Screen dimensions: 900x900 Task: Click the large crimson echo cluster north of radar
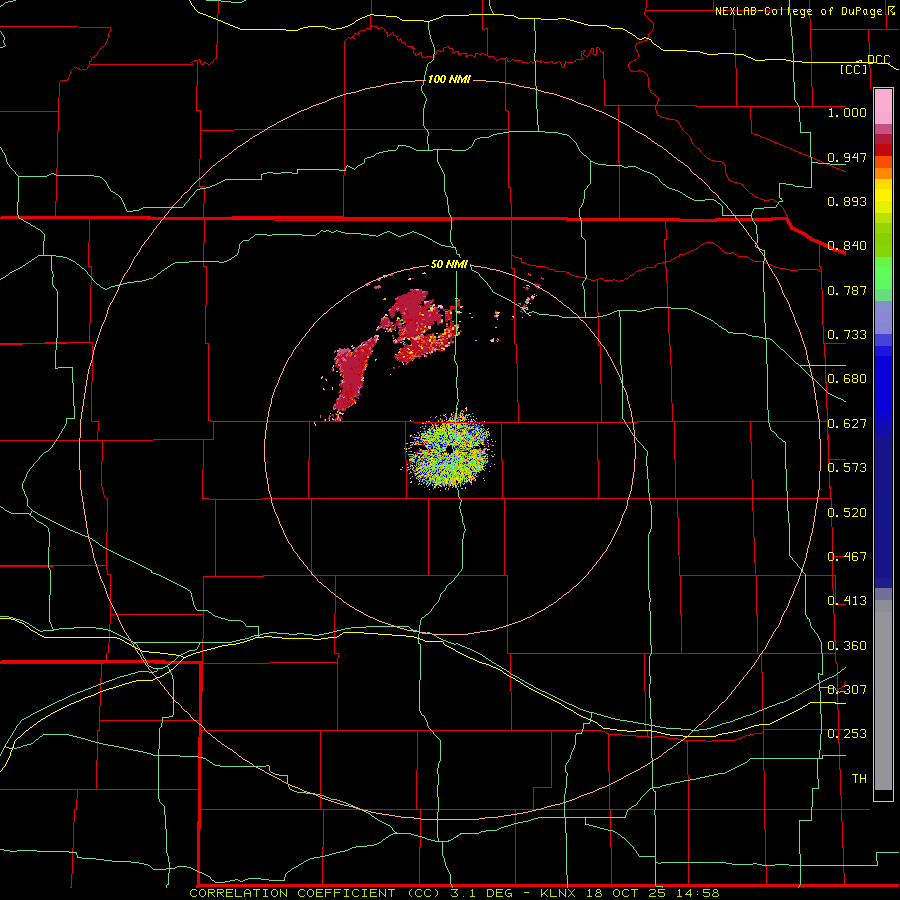(422, 325)
